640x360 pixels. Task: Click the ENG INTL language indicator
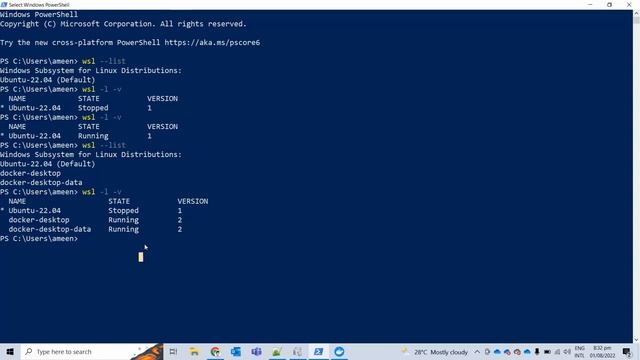coord(579,352)
